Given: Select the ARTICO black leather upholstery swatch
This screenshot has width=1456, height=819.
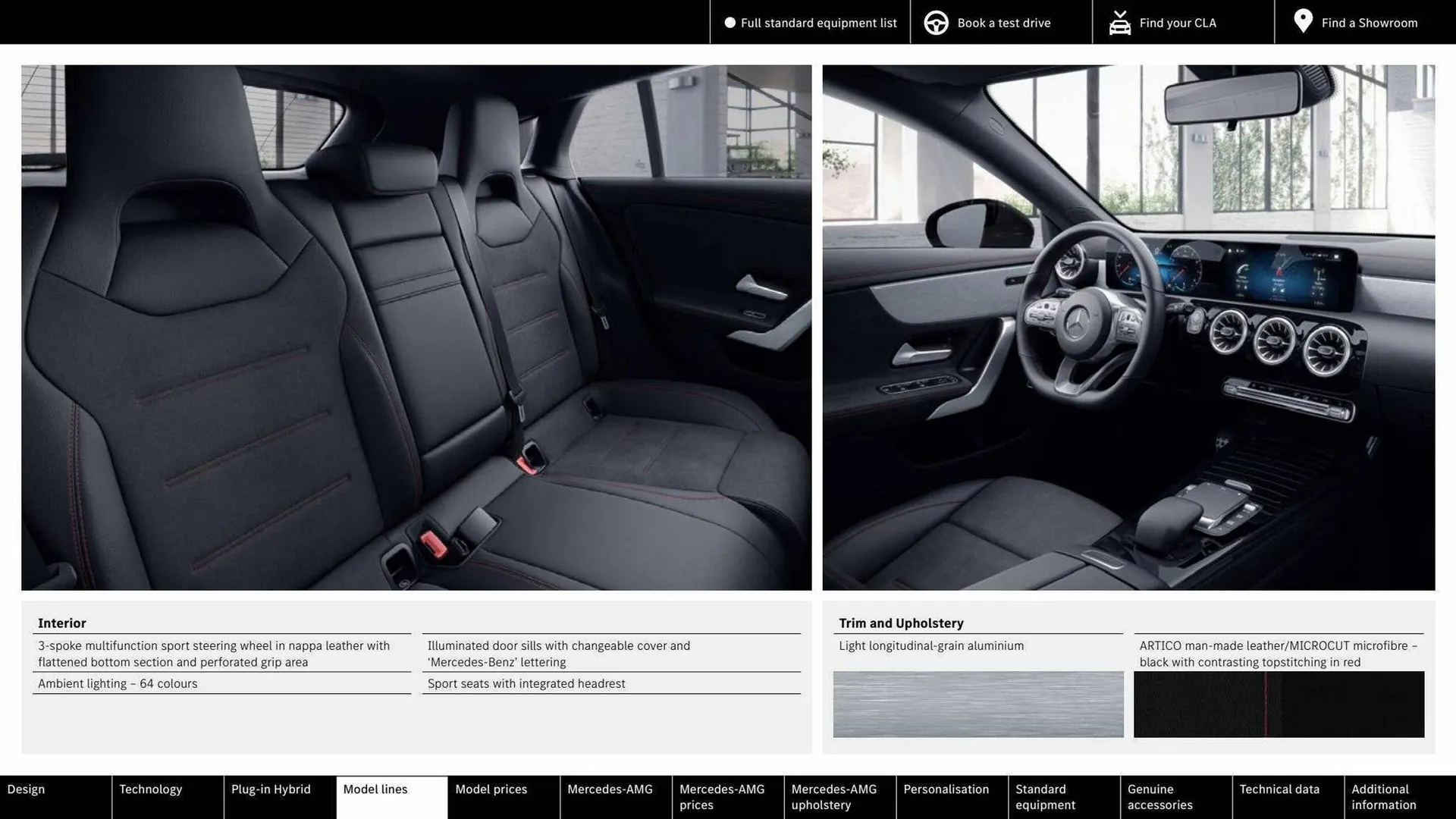Looking at the screenshot, I should [1279, 704].
